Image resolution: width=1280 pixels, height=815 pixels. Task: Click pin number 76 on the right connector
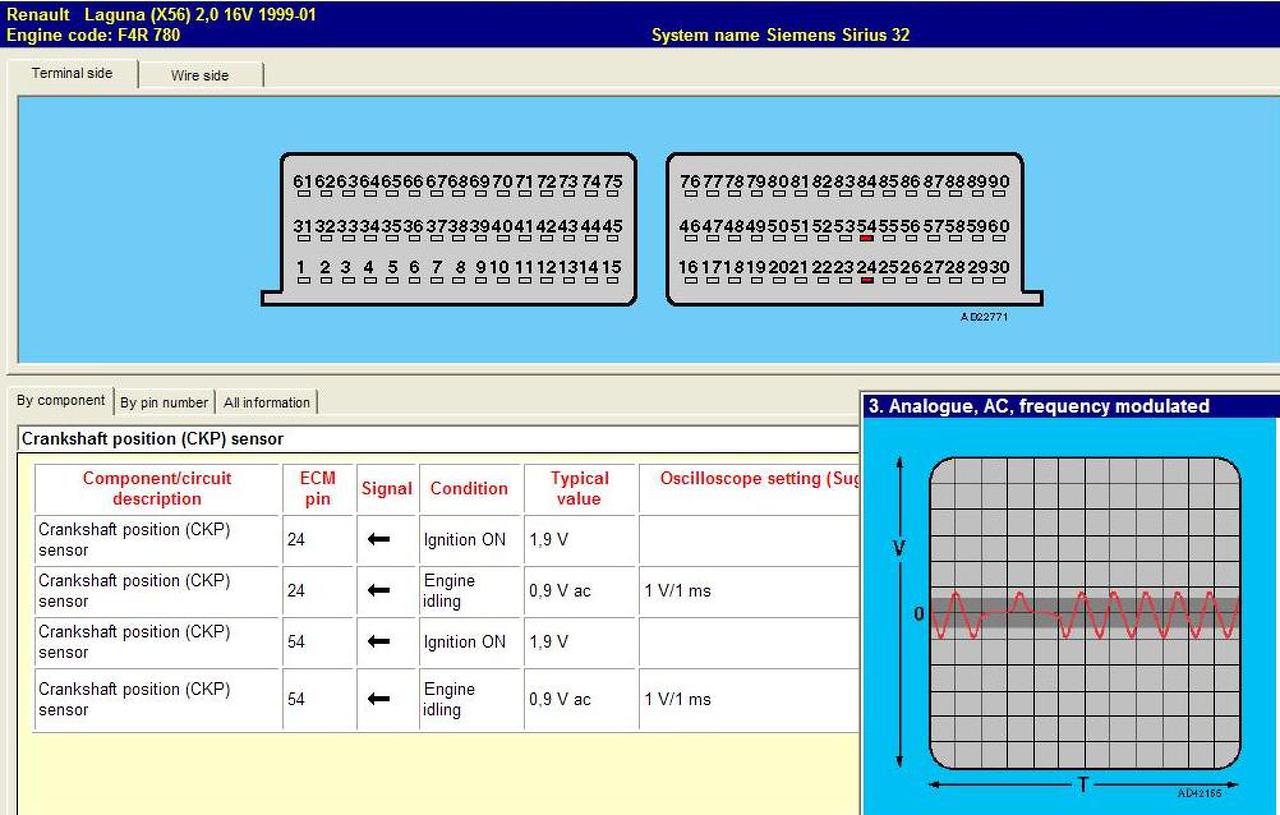tap(690, 181)
